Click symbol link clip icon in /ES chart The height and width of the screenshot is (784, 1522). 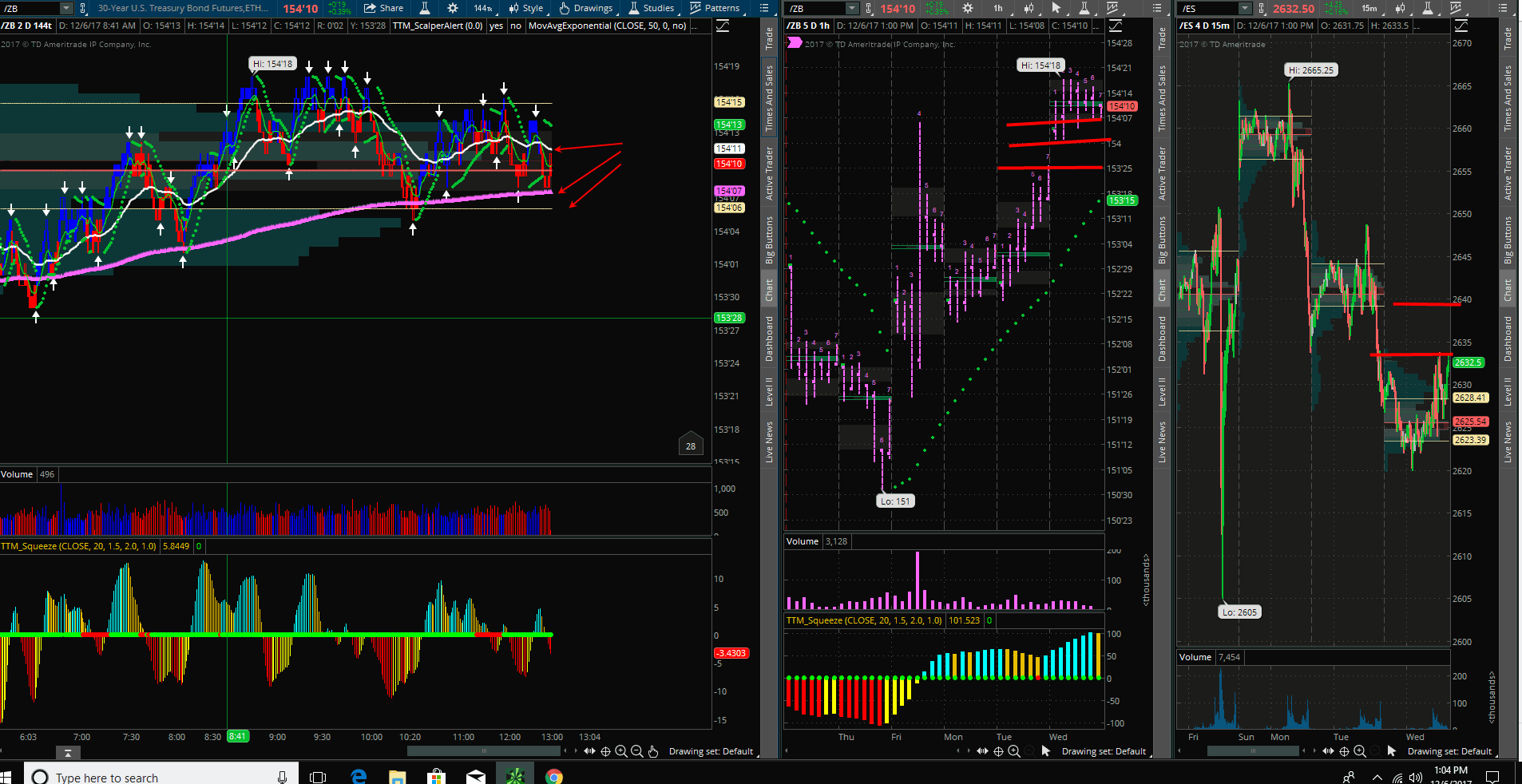point(1262,8)
